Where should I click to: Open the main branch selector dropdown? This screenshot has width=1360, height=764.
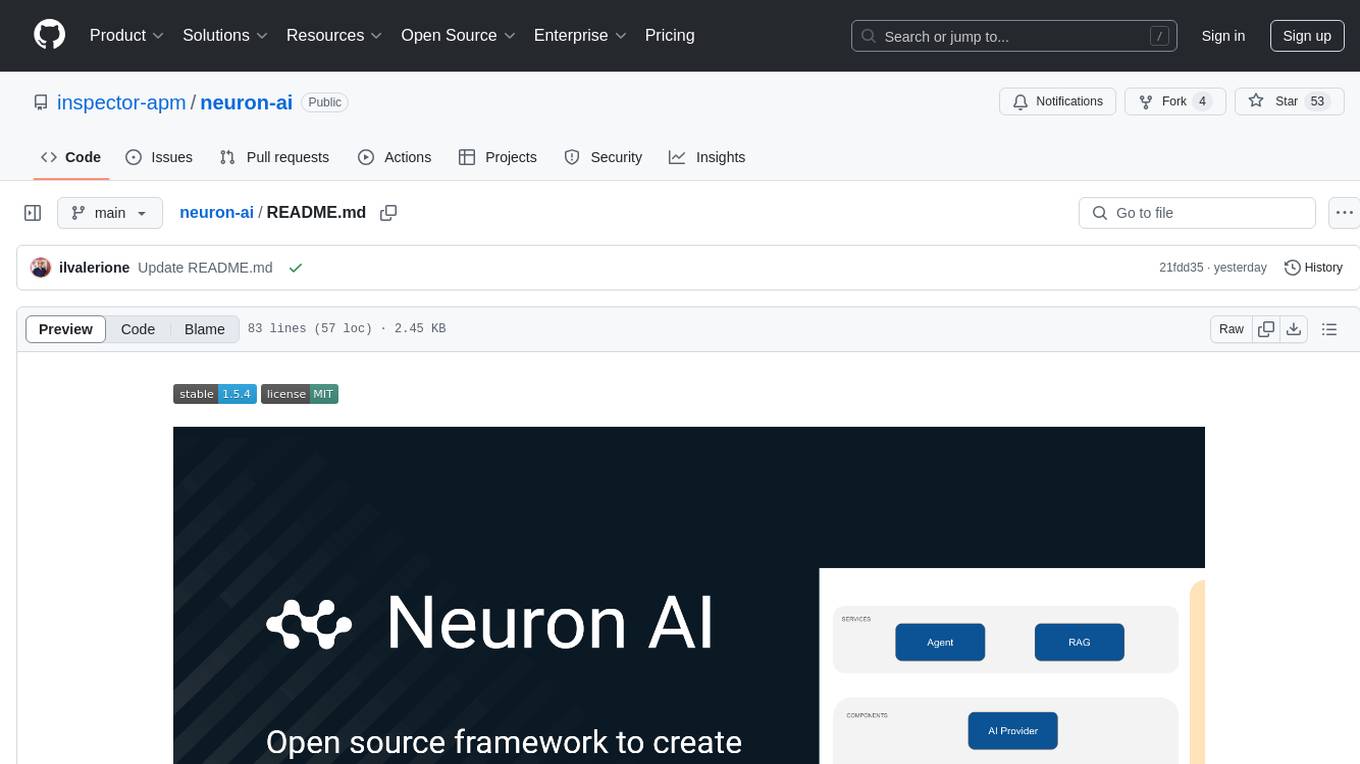coord(110,213)
